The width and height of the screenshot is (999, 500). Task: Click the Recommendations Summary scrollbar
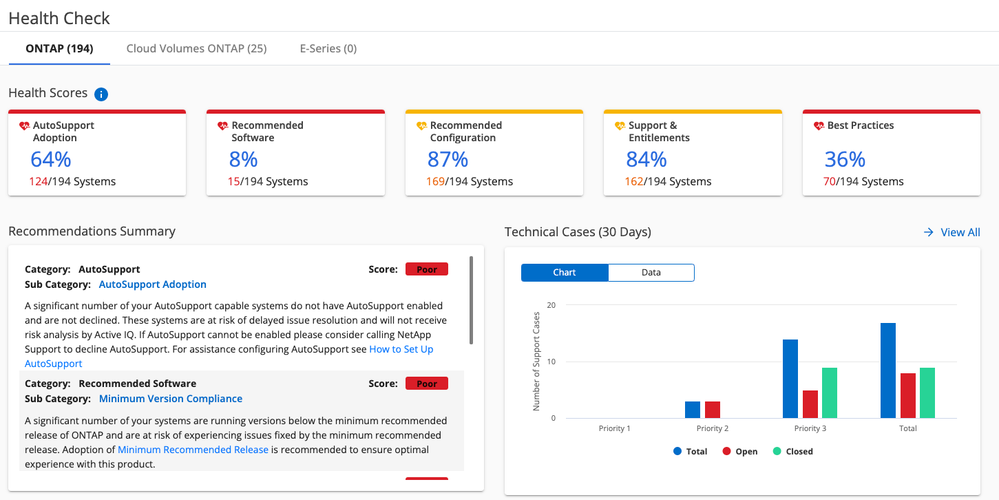[x=471, y=300]
